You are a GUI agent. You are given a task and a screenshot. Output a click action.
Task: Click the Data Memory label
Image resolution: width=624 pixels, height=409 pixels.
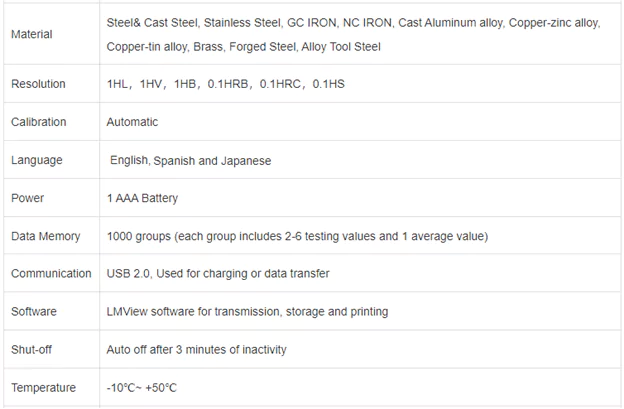tap(46, 236)
